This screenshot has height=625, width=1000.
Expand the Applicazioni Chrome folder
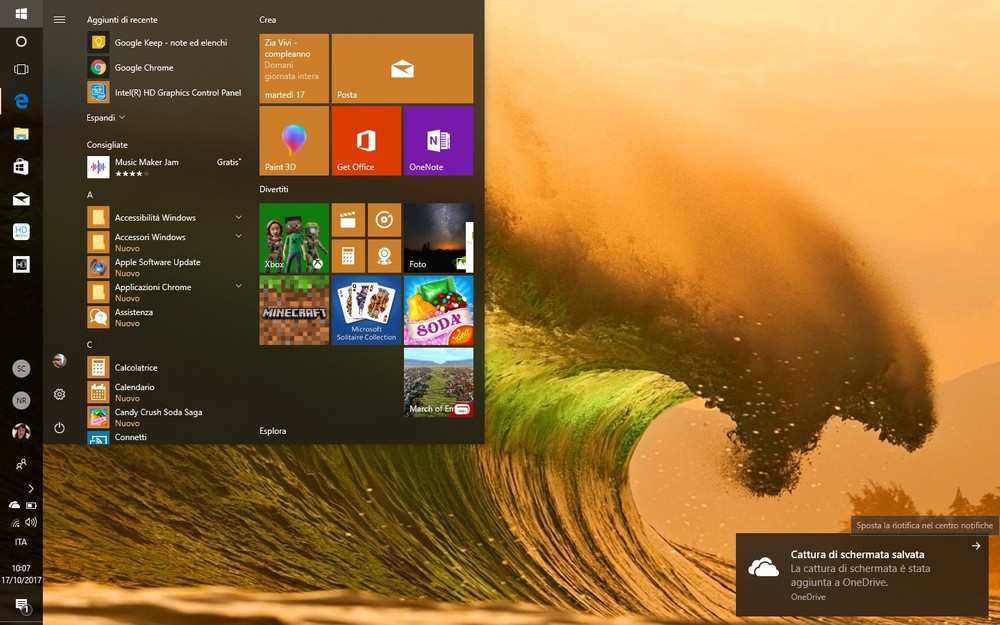[x=238, y=287]
